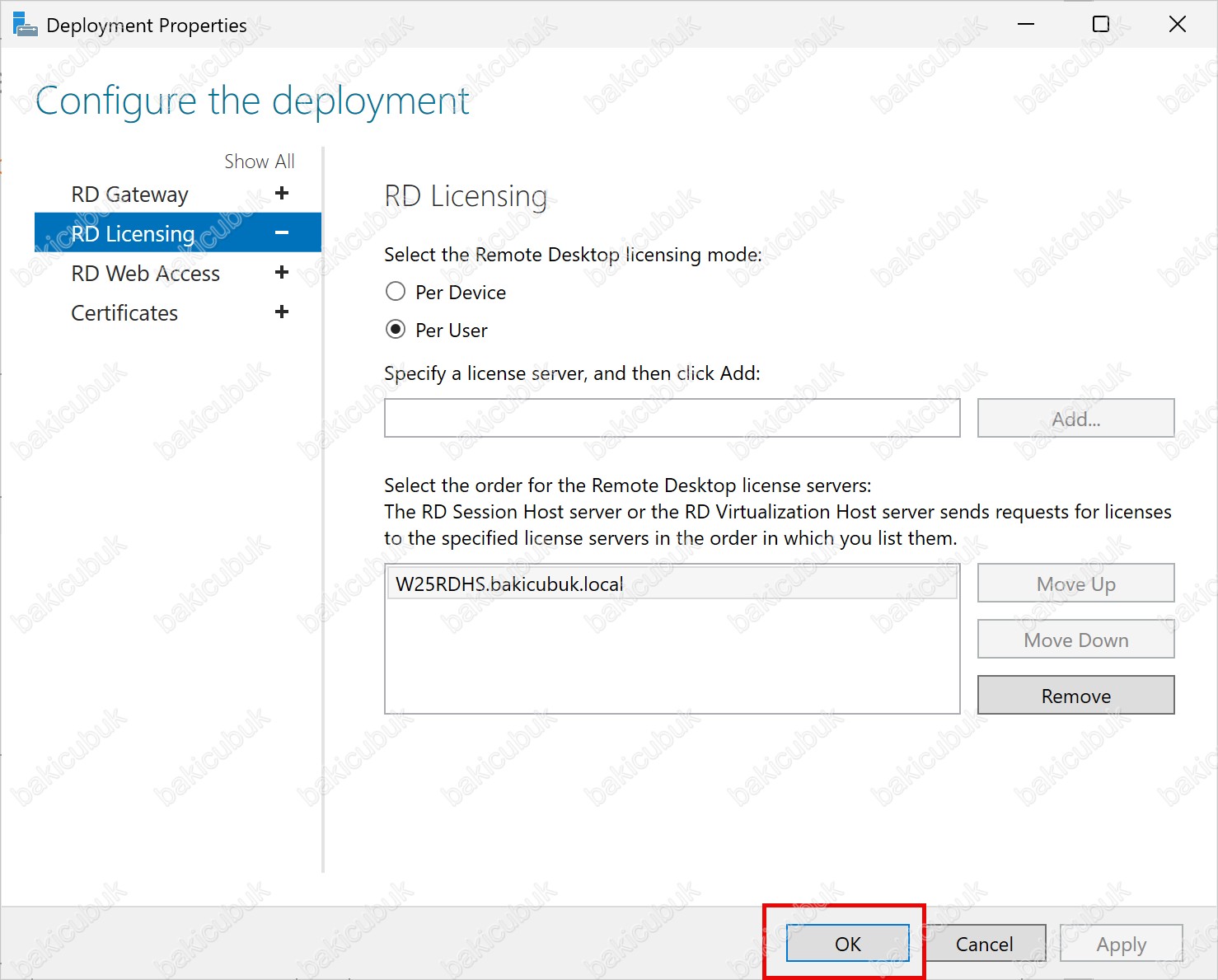The width and height of the screenshot is (1218, 980).
Task: Select the Per Device licensing mode
Action: pos(396,292)
